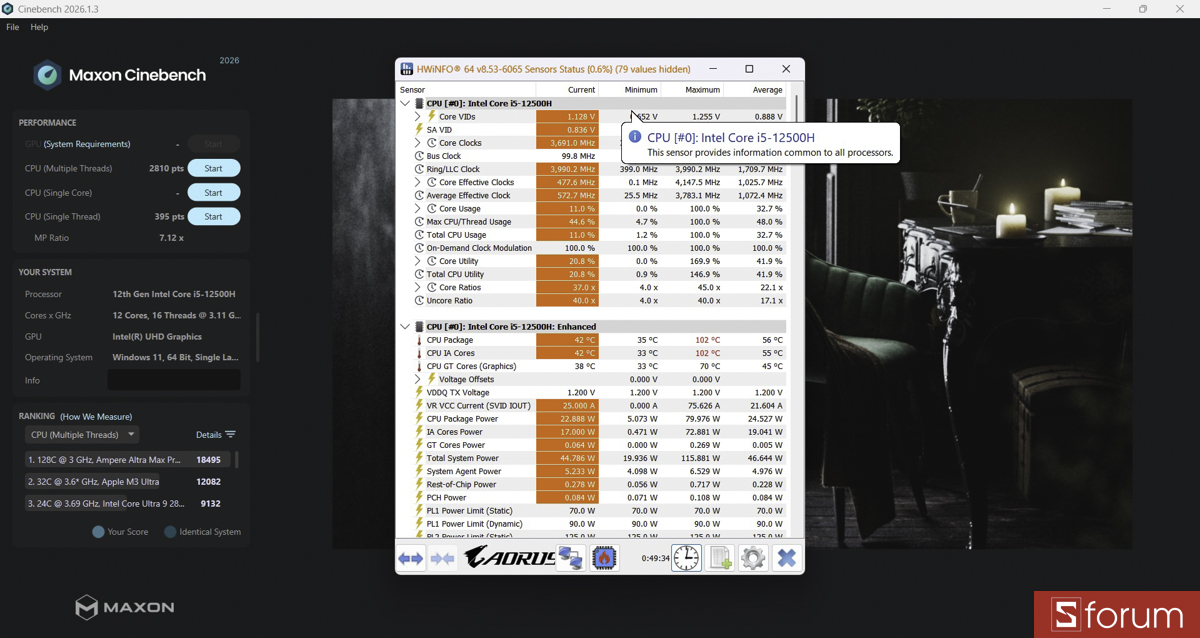
Task: Click the shrink-layout inward arrows icon in HWiNFO
Action: [x=442, y=558]
